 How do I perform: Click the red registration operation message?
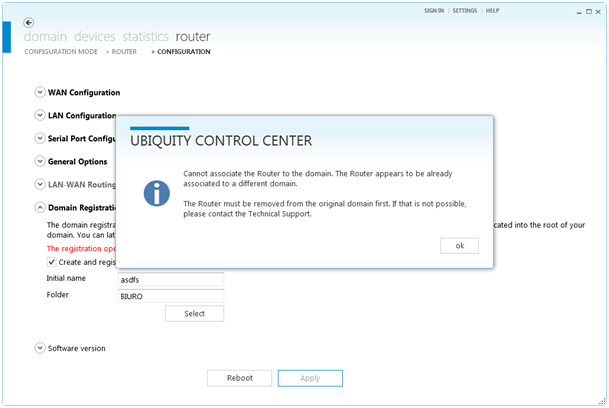81,249
